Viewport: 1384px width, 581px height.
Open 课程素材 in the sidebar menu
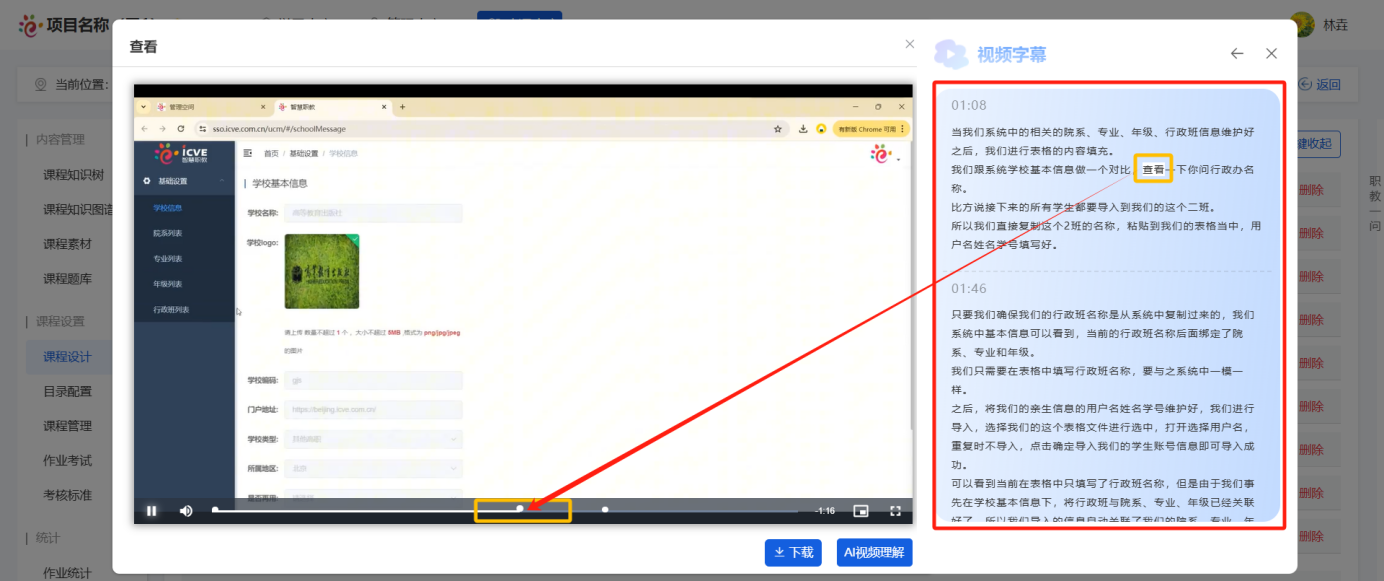(67, 244)
